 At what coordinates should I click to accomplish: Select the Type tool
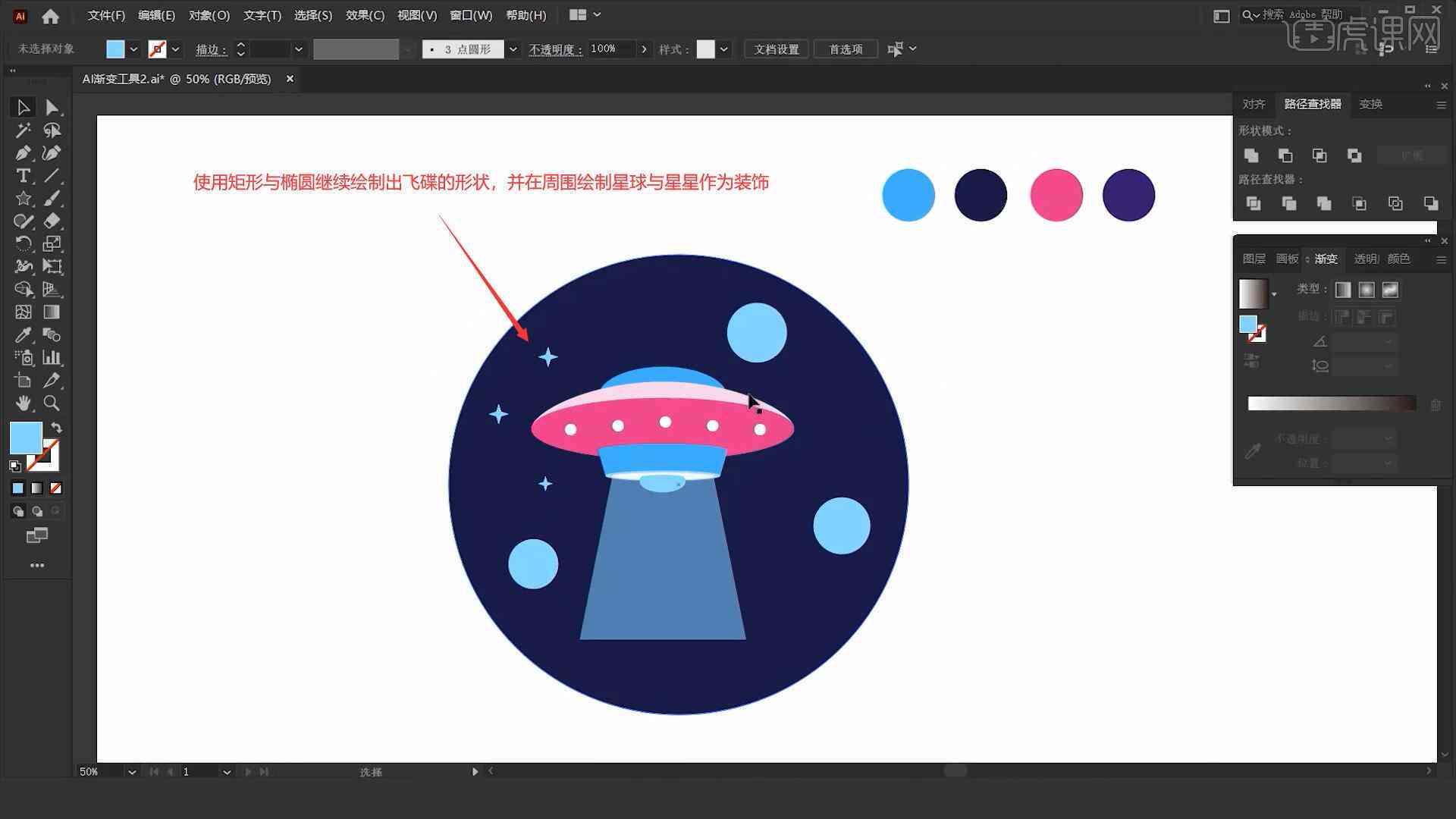[x=22, y=175]
